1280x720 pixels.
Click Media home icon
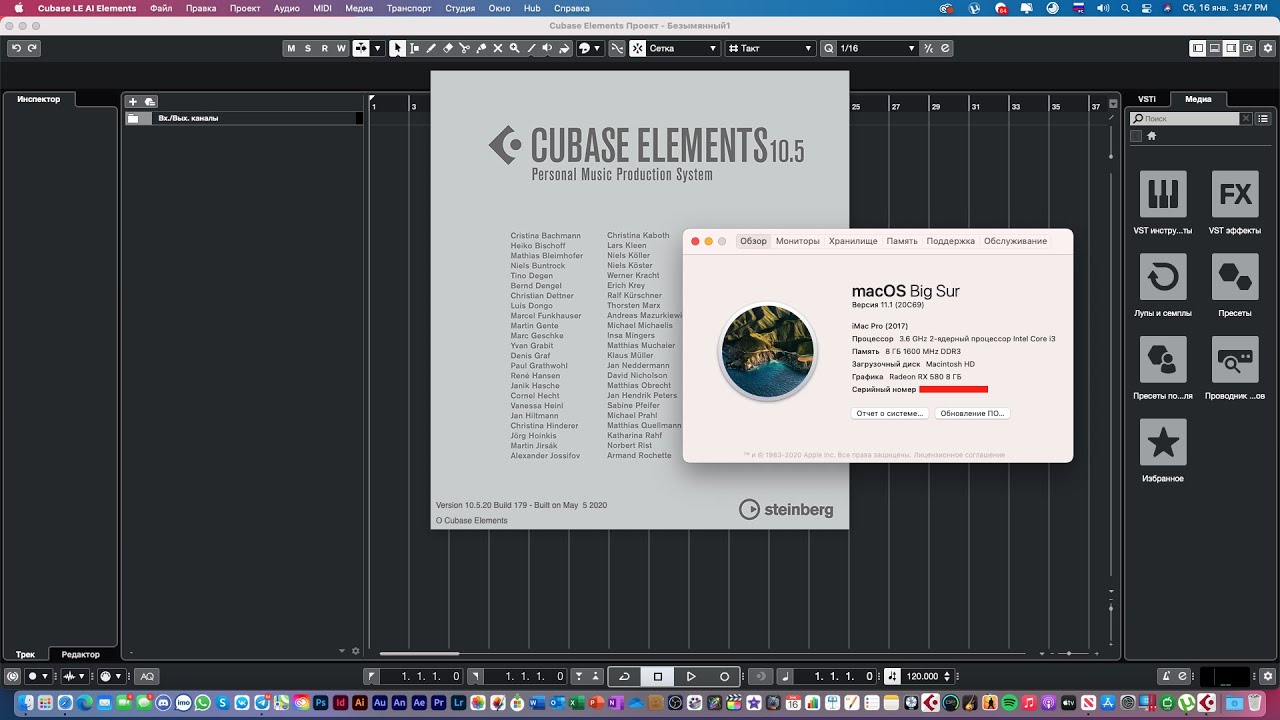pos(1152,136)
